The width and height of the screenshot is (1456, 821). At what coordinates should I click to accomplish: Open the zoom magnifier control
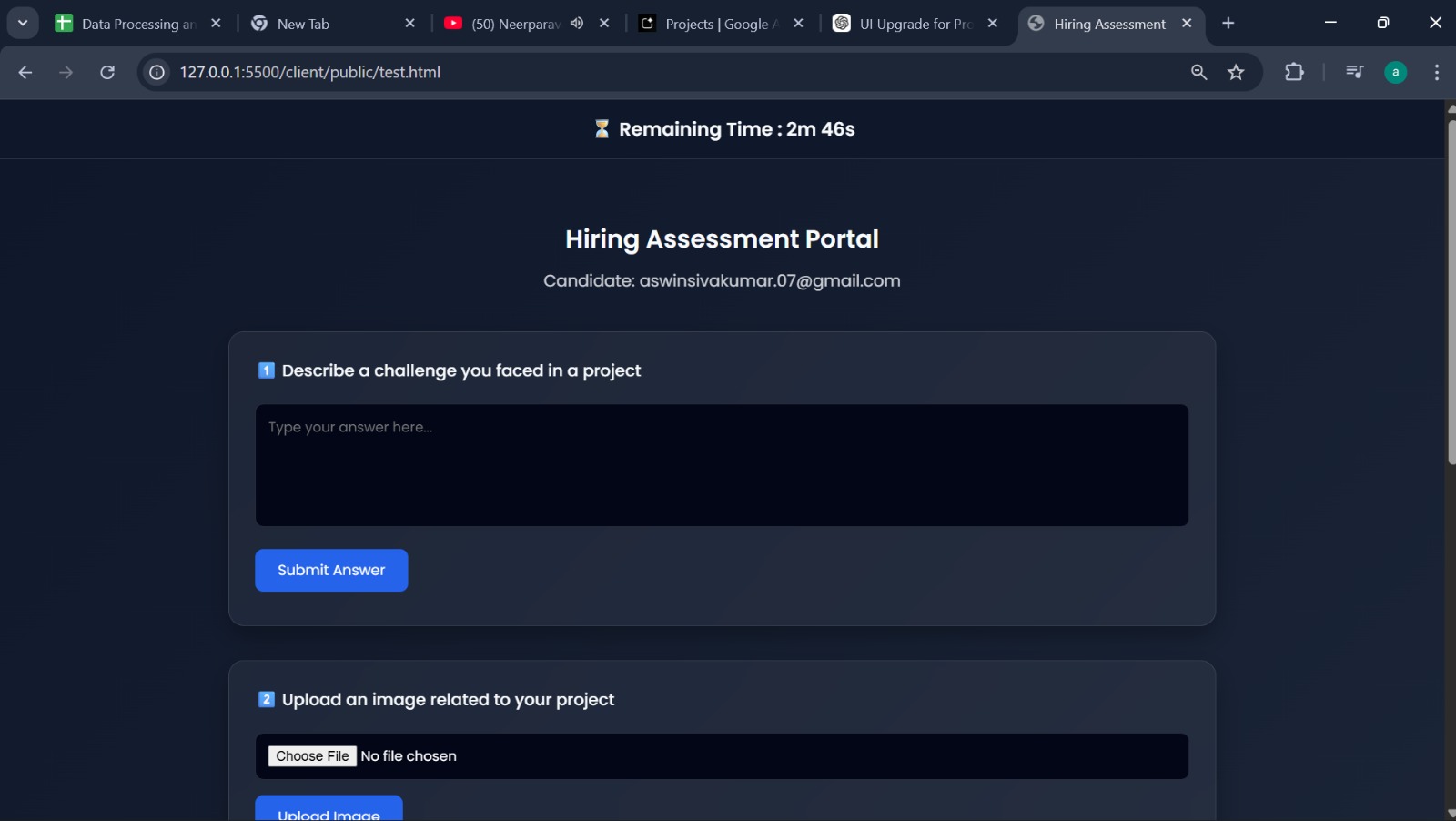click(1199, 72)
